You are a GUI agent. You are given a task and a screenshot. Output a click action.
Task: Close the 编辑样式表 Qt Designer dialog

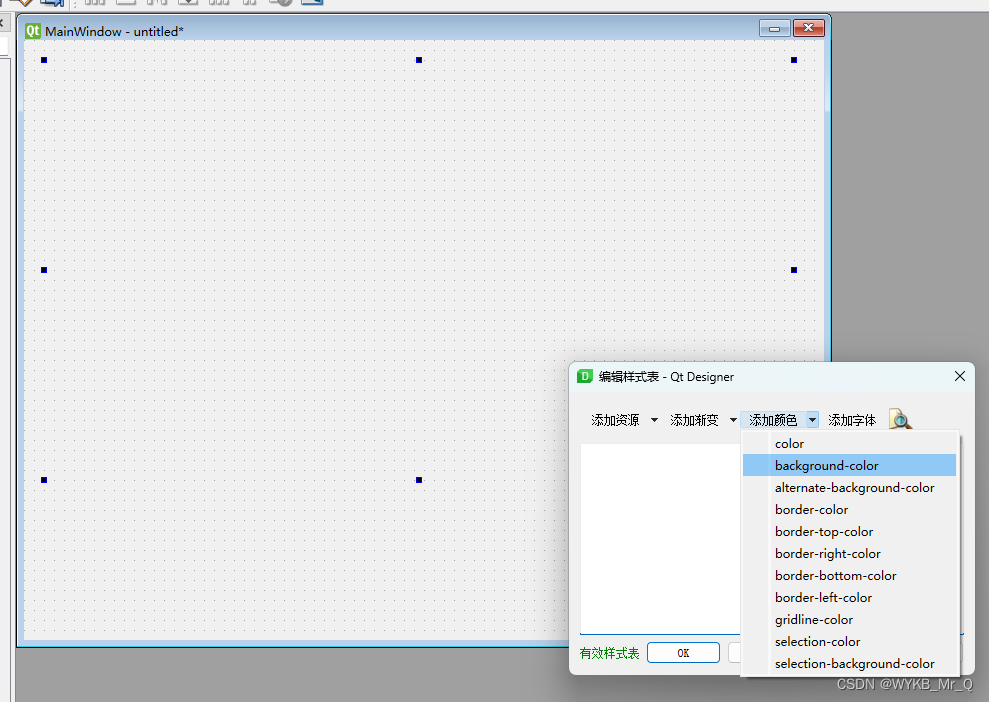coord(960,376)
